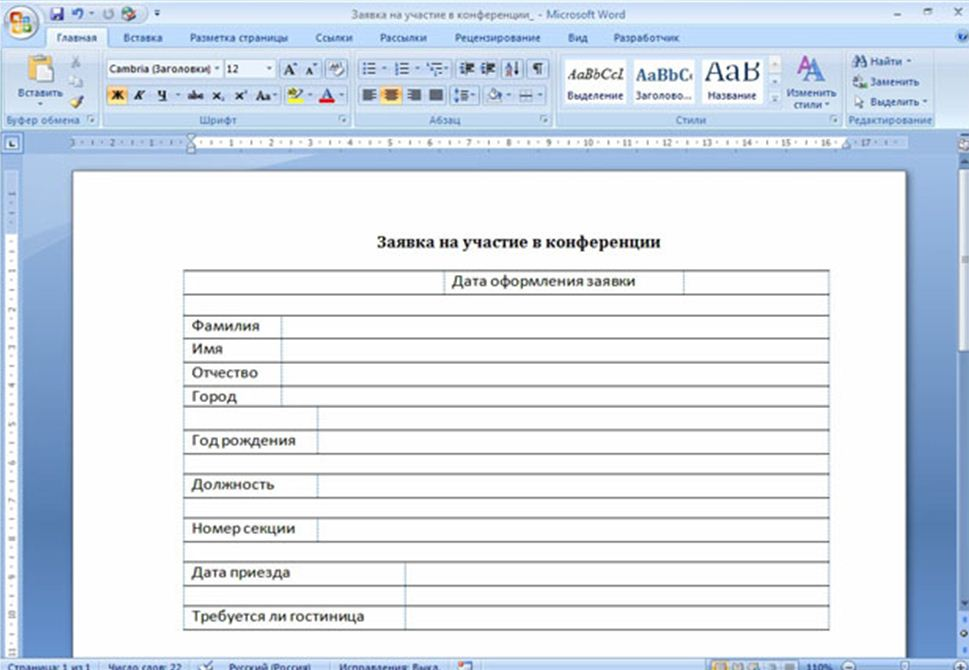Toggle italic (К) formatting
The image size is (969, 670).
click(x=140, y=95)
